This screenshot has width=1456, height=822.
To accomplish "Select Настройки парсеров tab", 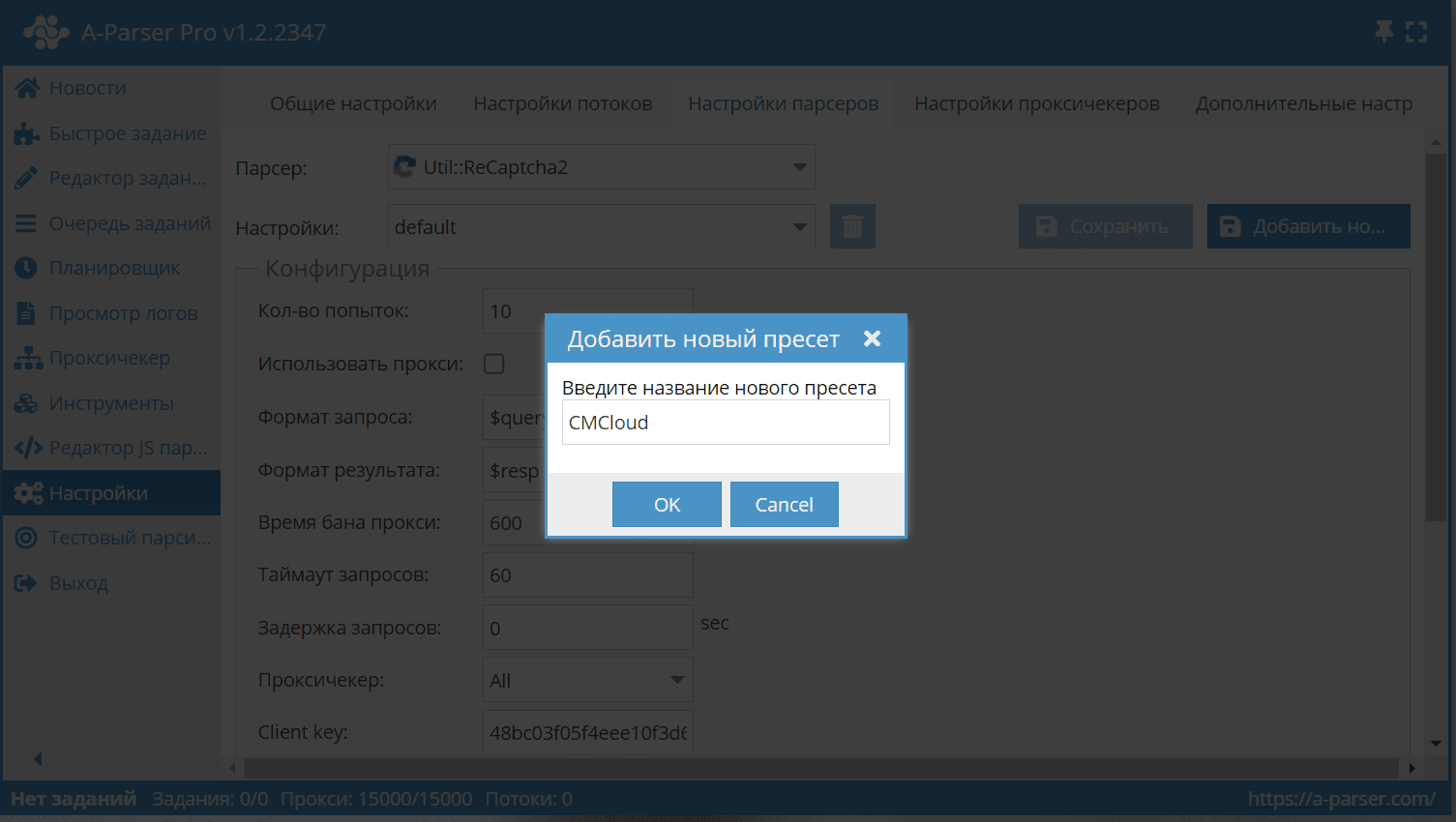I will pos(784,103).
